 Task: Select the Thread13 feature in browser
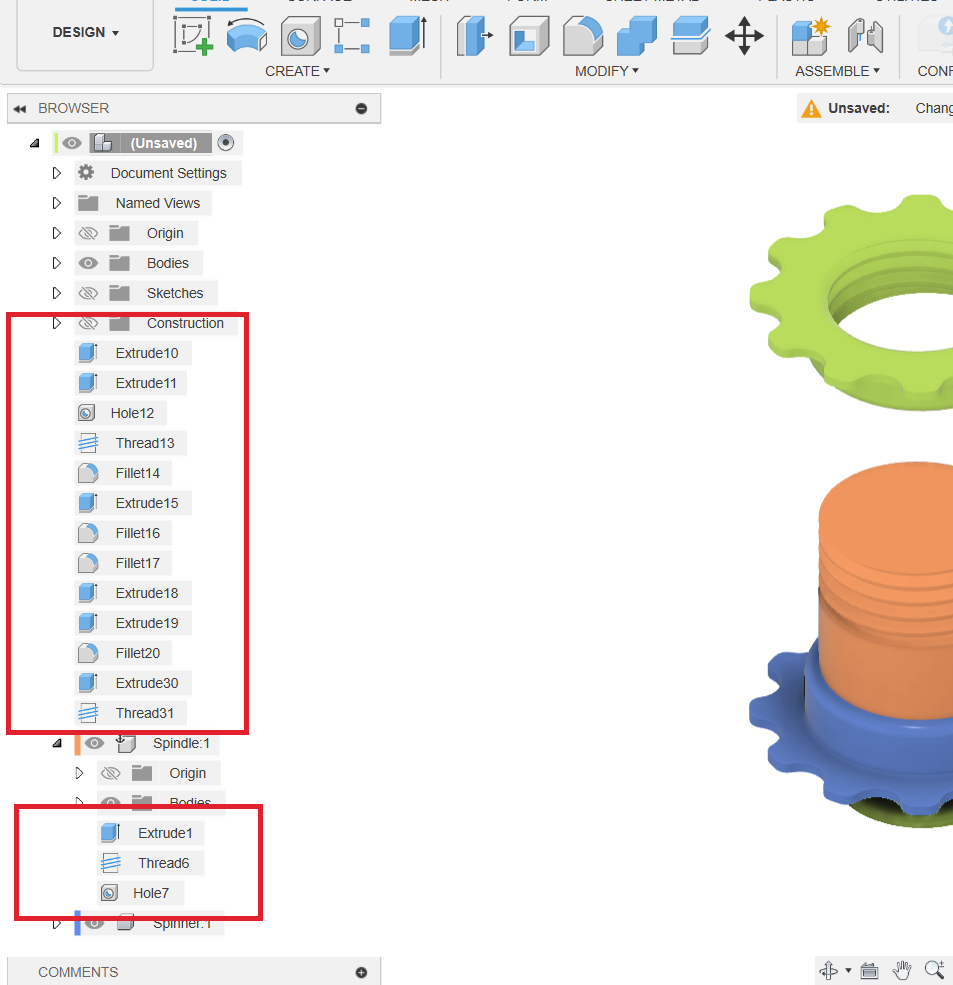coord(144,443)
